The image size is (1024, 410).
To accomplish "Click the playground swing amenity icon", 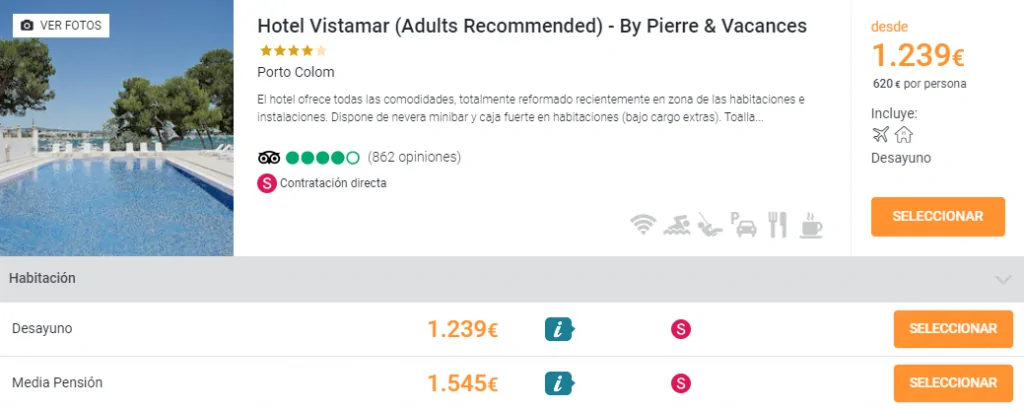I will pos(709,225).
